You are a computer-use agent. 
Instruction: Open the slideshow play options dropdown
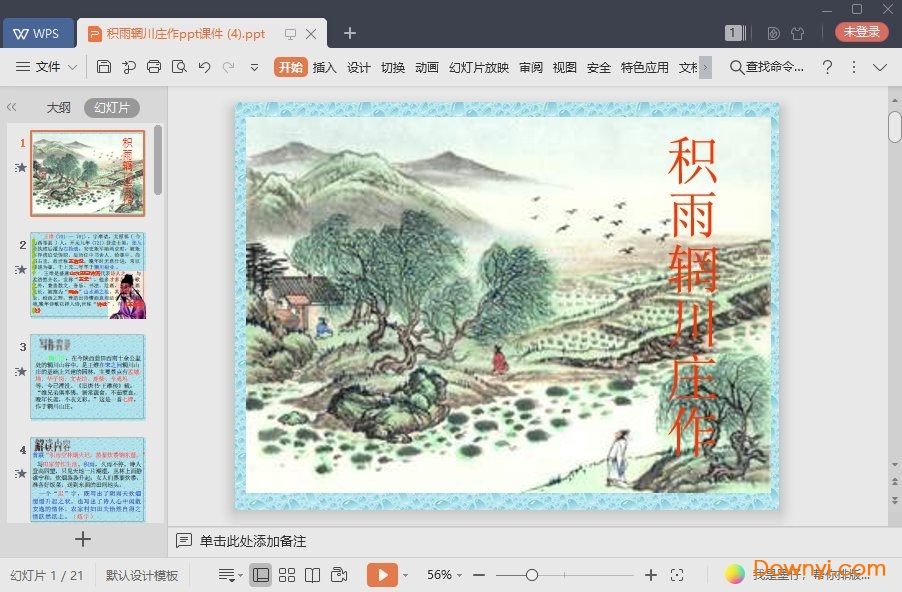(x=406, y=575)
